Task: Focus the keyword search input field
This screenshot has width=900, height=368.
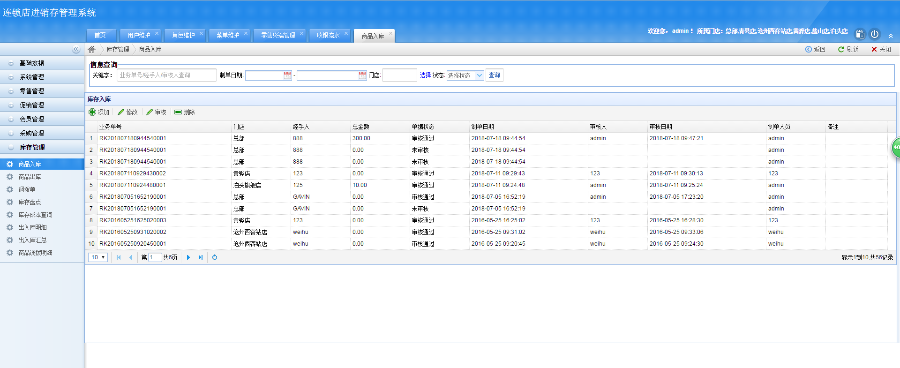Action: (166, 75)
